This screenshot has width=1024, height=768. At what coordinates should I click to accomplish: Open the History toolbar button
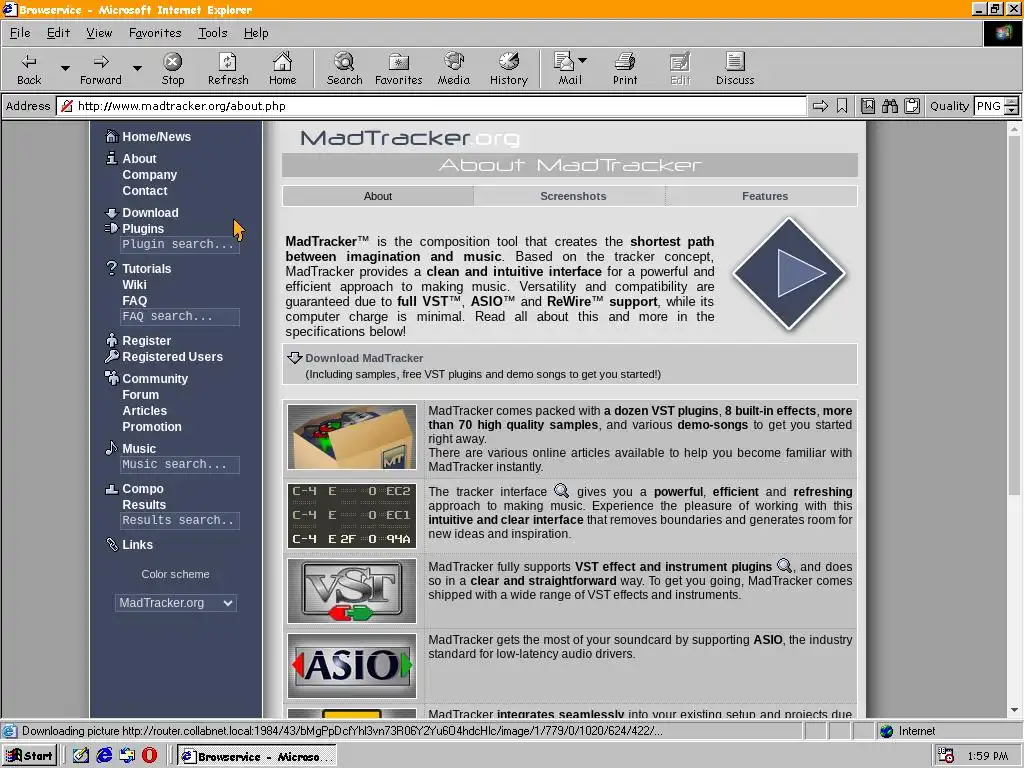click(x=509, y=69)
